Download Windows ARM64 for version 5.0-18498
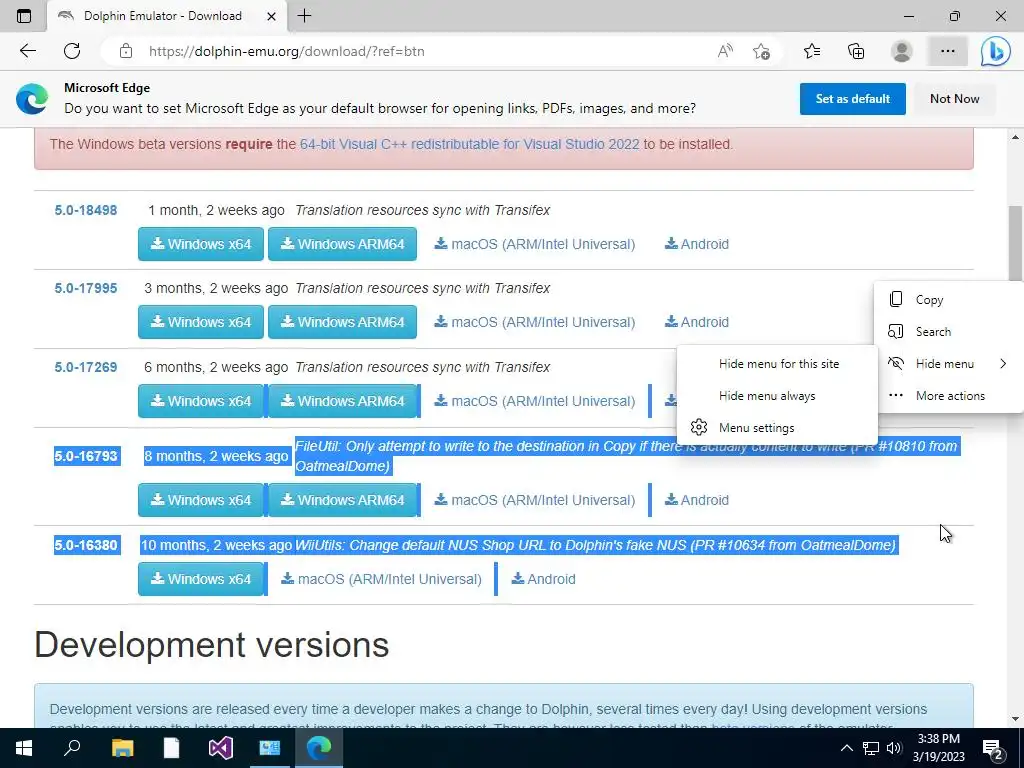 342,244
